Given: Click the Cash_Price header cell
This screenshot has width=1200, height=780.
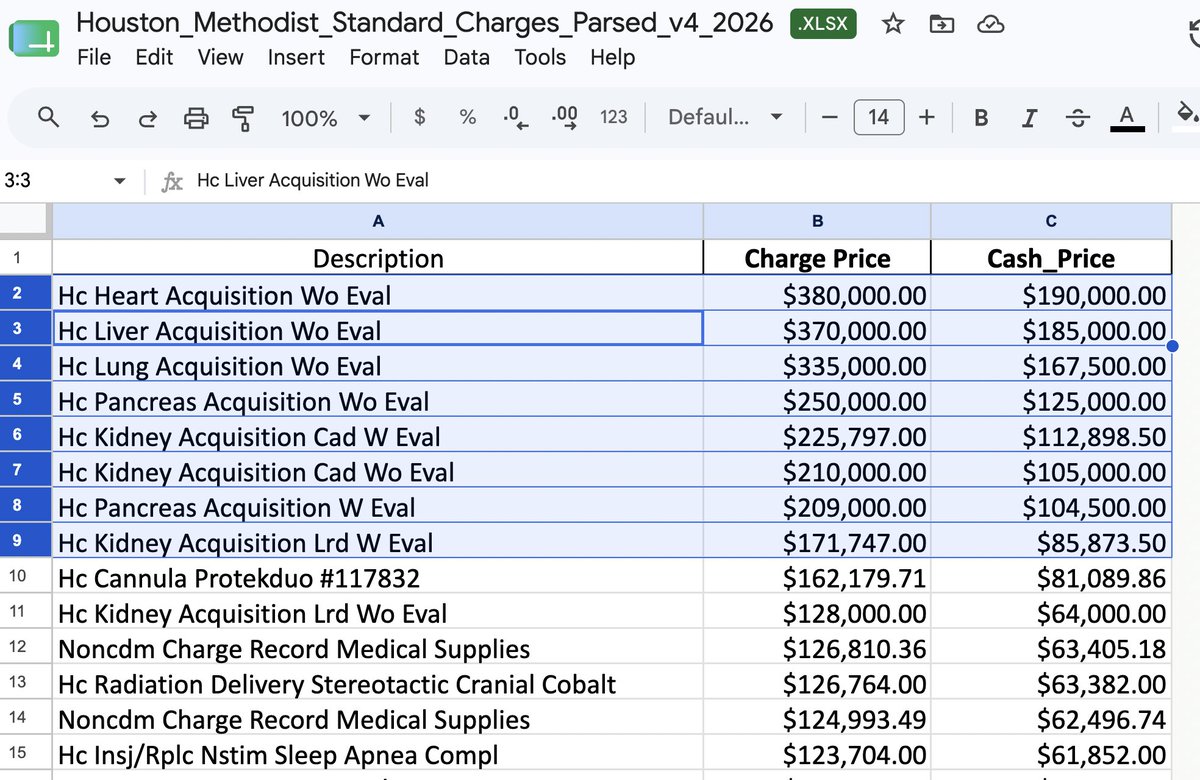Looking at the screenshot, I should coord(1051,258).
